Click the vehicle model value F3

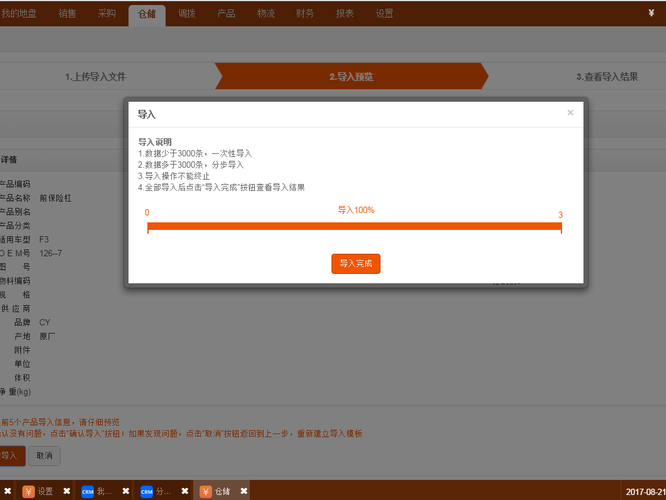[44, 240]
